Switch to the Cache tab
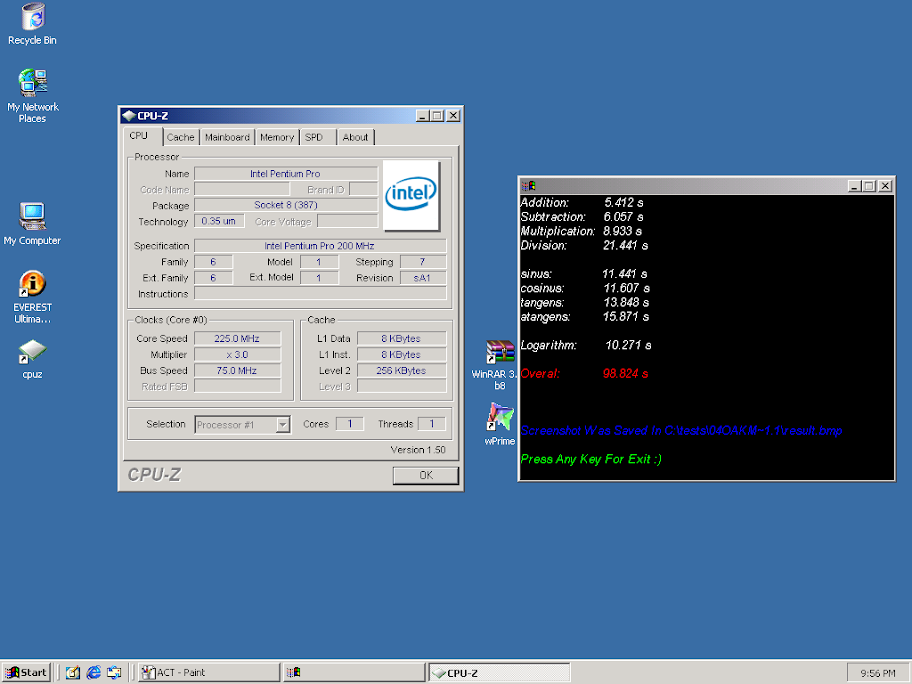 pos(180,137)
